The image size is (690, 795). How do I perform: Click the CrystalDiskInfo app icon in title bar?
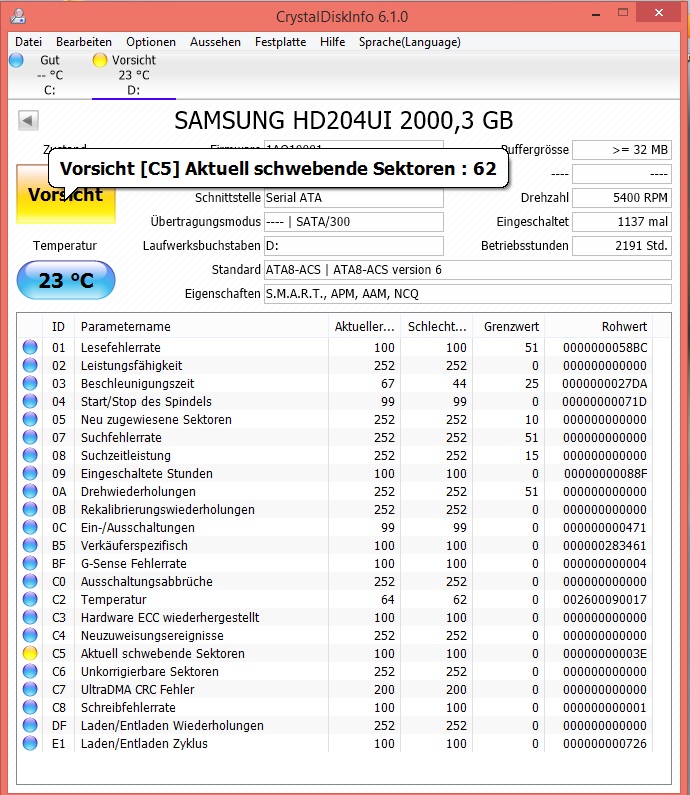[x=18, y=16]
